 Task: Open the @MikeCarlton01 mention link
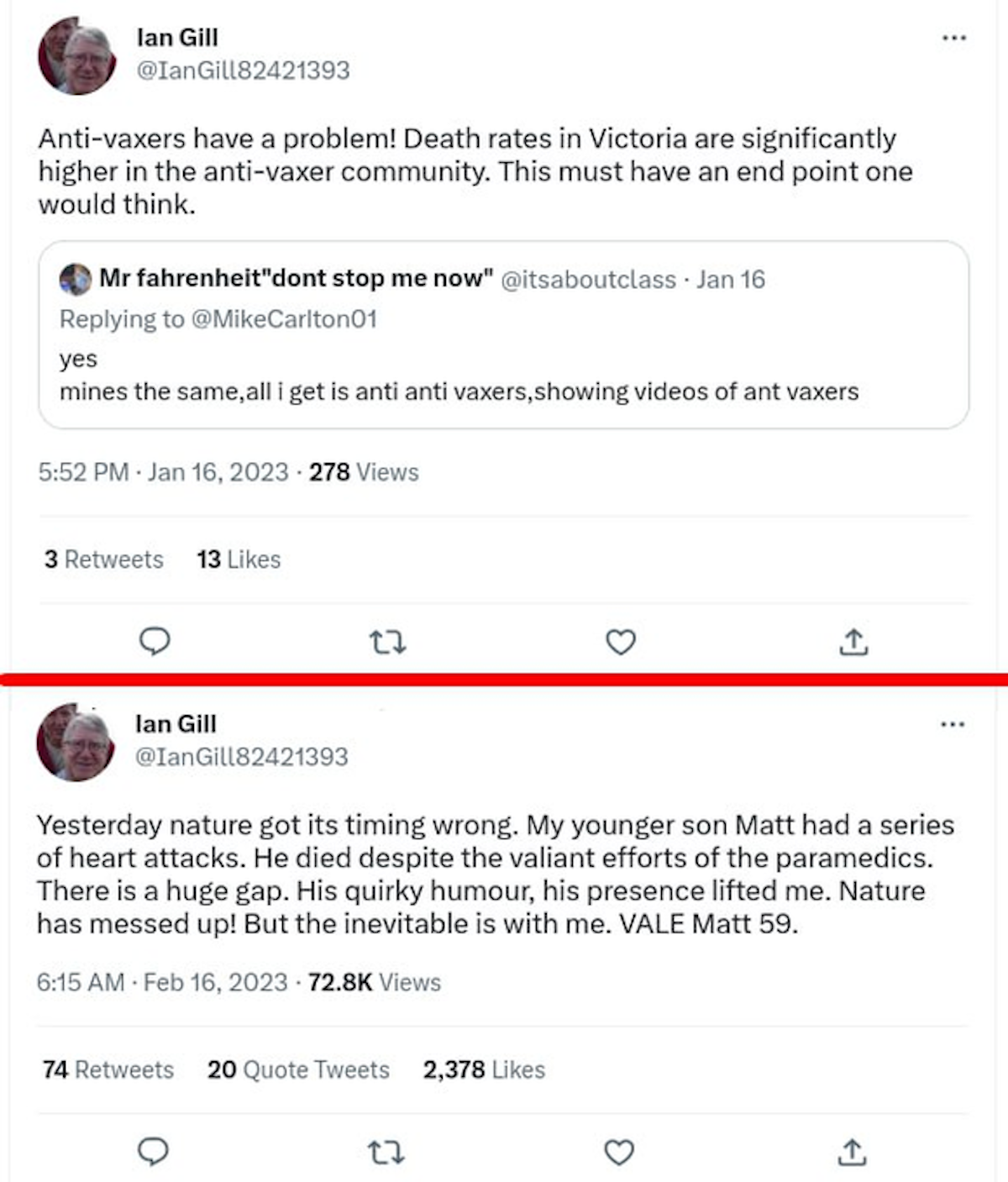pos(284,319)
